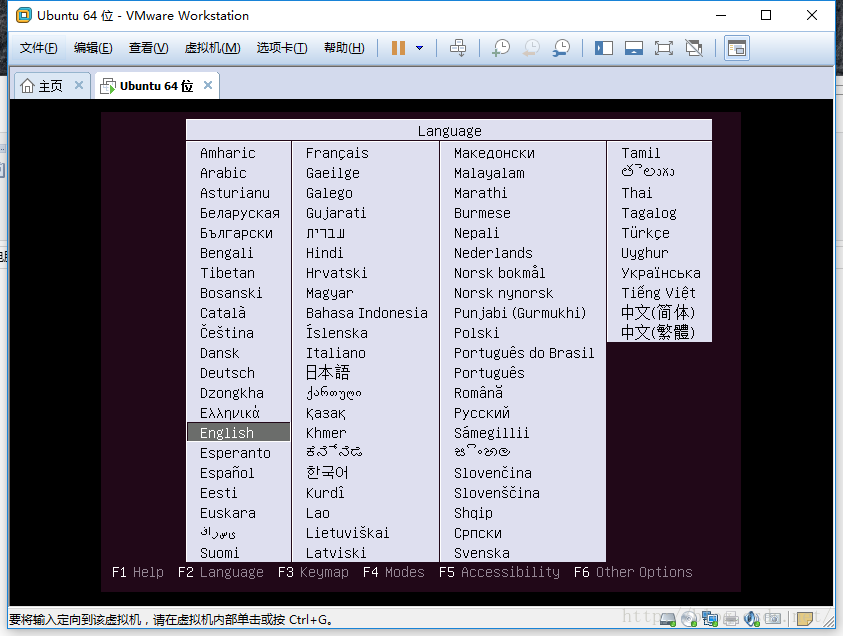Screen dimensions: 843x636
Task: Click F6 Other Options
Action: (x=633, y=572)
